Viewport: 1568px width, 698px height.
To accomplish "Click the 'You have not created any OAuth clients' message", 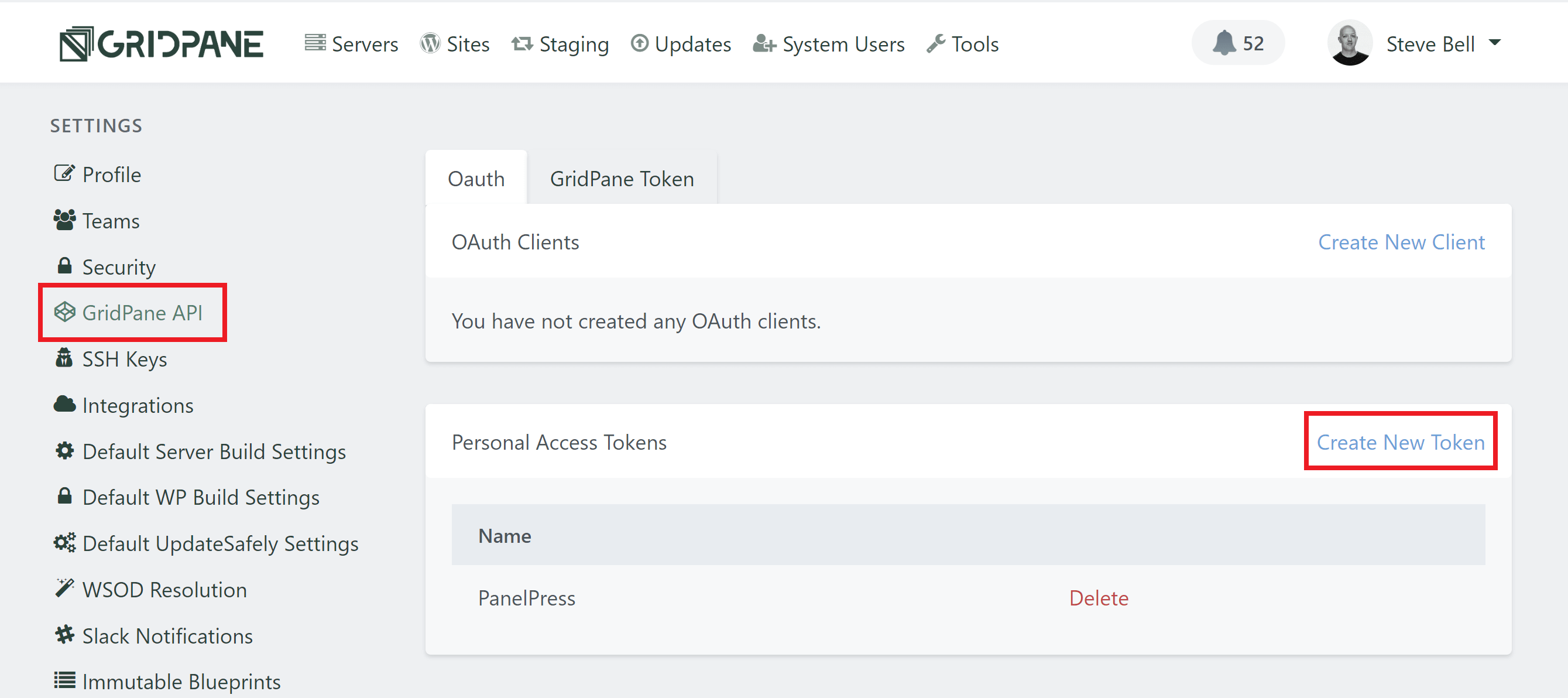I will tap(636, 321).
